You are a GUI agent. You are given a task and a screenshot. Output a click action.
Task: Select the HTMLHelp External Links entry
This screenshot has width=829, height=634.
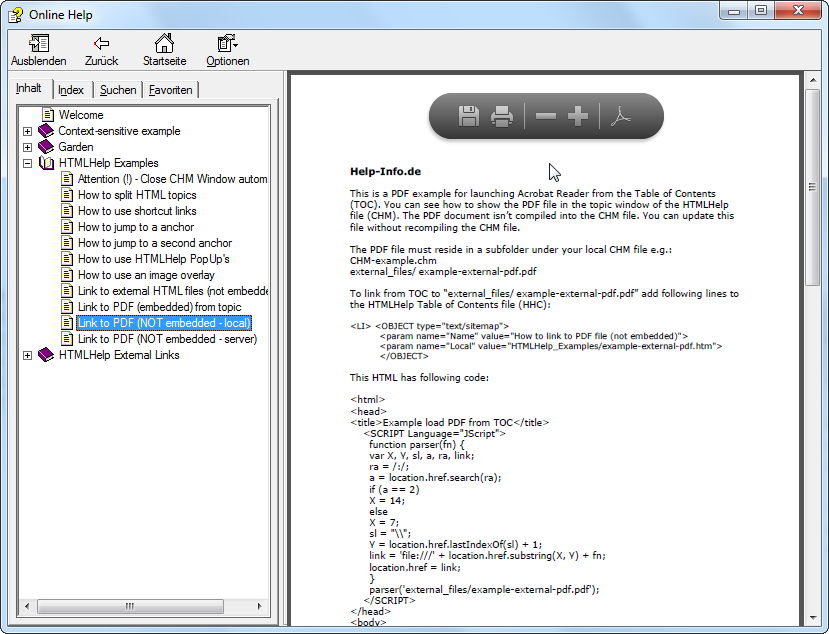coord(119,355)
